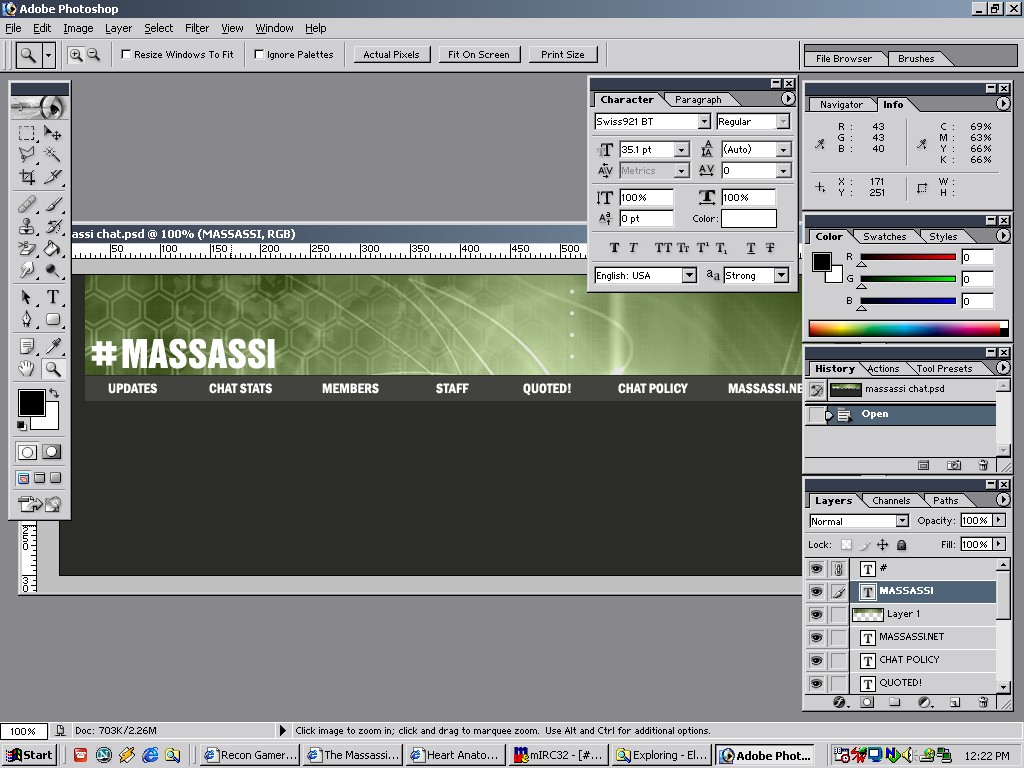The width and height of the screenshot is (1024, 768).
Task: Select the Rectangular Marquee tool
Action: point(27,133)
